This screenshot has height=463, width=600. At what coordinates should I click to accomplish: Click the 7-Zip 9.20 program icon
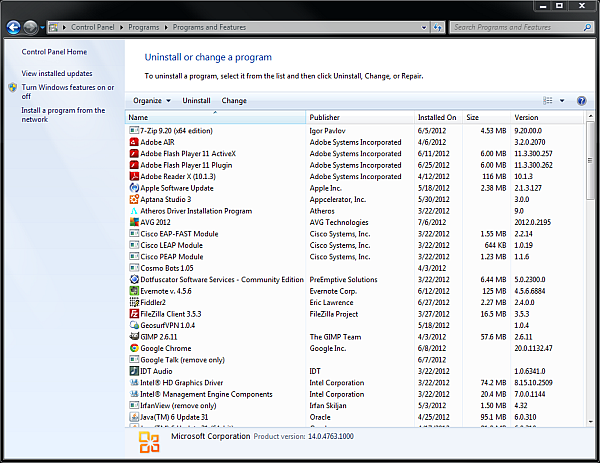(134, 130)
